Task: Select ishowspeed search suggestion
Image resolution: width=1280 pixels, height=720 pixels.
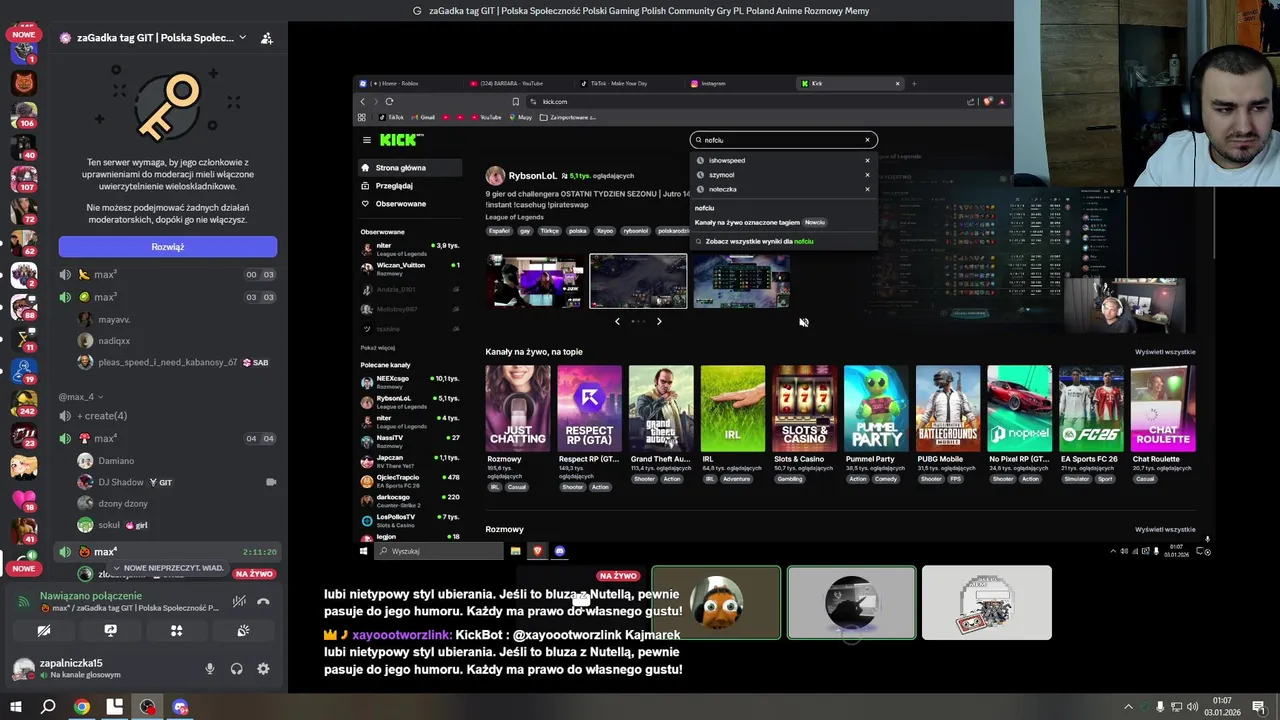Action: [x=726, y=160]
